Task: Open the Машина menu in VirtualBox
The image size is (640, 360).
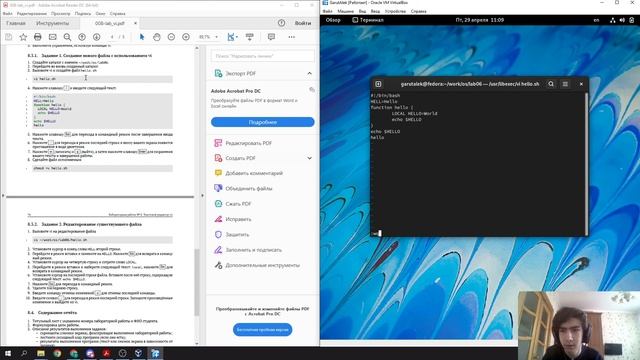Action: [345, 11]
